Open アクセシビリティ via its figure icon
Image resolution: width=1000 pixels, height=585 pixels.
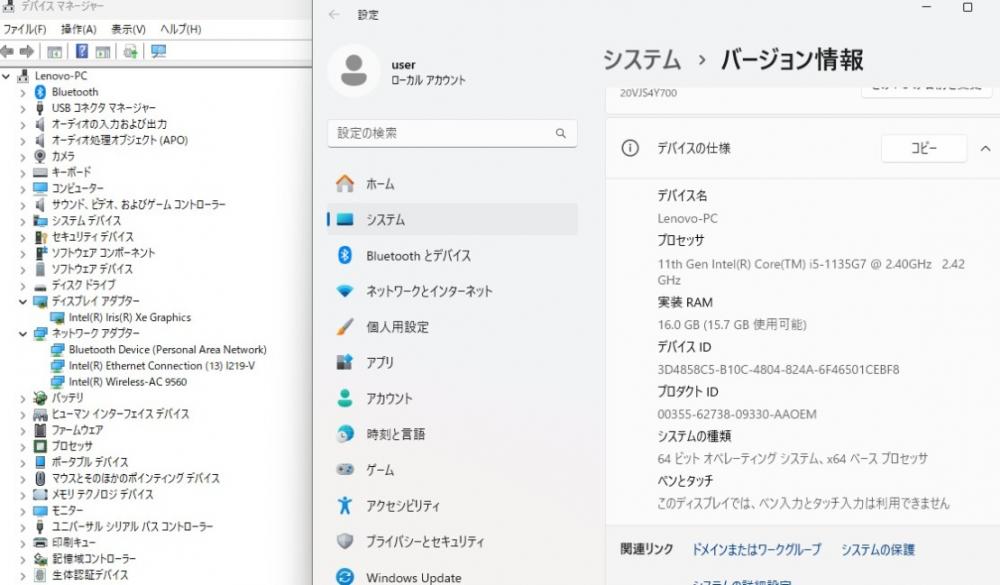[345, 505]
